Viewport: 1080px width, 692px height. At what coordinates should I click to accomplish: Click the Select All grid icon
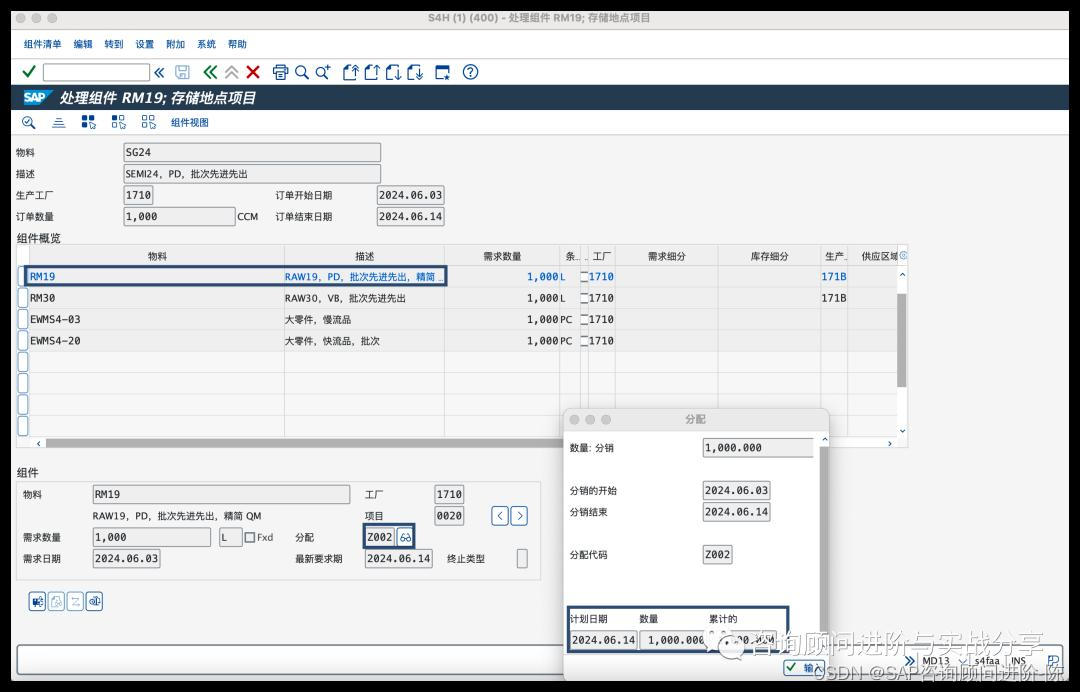click(x=88, y=122)
